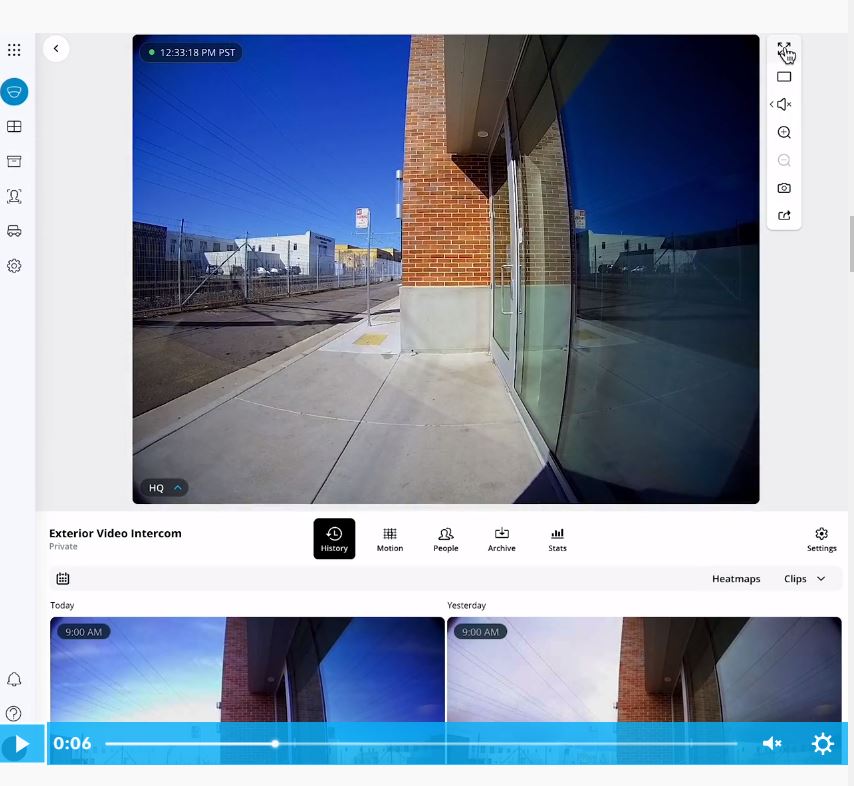Open the video wall grid view

(x=14, y=126)
